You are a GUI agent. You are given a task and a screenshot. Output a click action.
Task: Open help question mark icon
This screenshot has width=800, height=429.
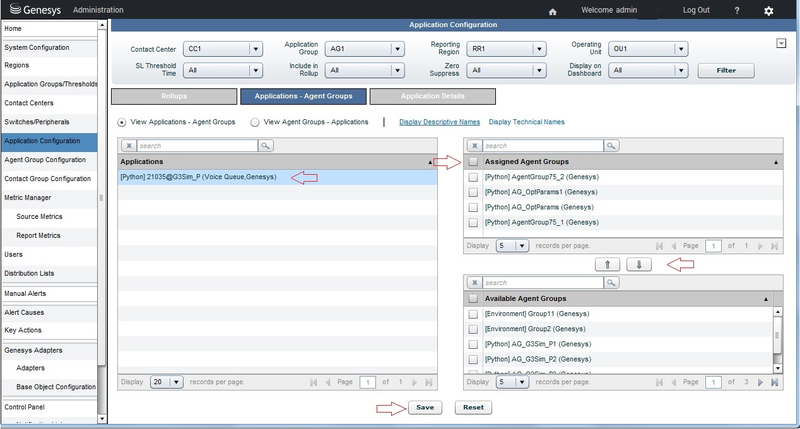click(737, 11)
